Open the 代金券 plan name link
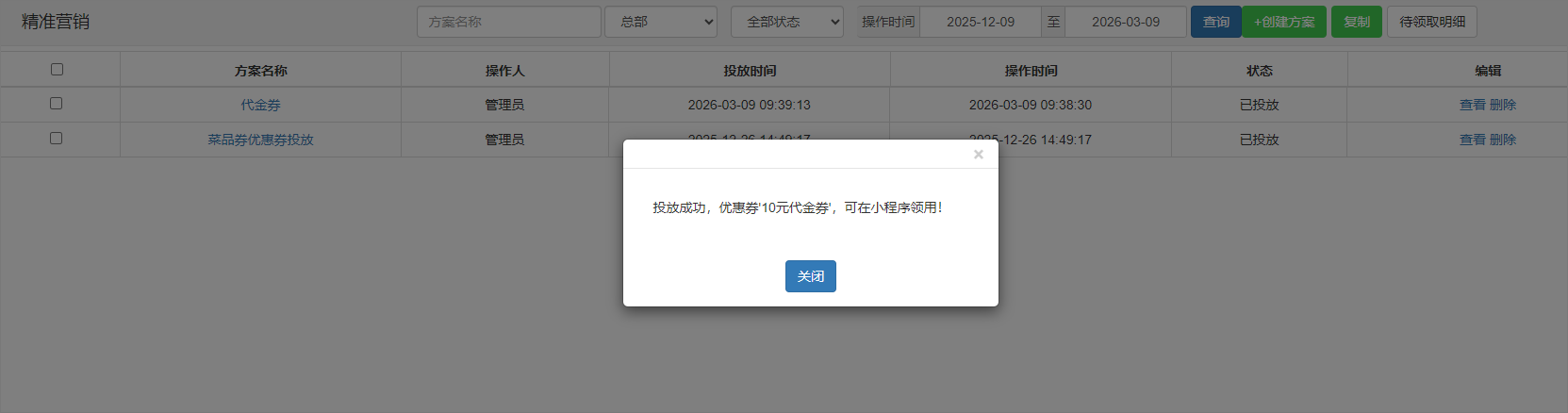 click(260, 105)
